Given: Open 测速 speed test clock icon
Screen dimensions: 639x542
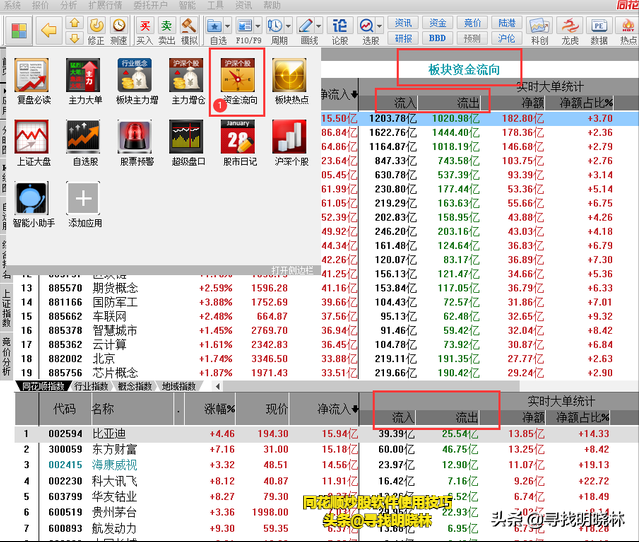Looking at the screenshot, I should click(x=119, y=31).
